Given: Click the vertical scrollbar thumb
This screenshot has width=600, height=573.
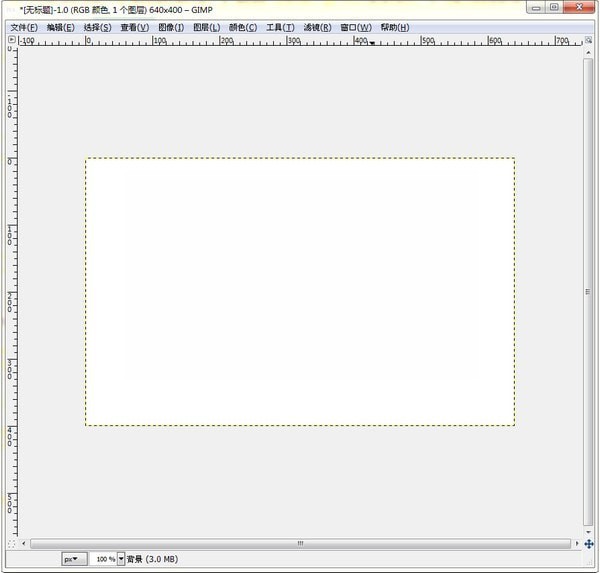Looking at the screenshot, I should click(x=588, y=292).
